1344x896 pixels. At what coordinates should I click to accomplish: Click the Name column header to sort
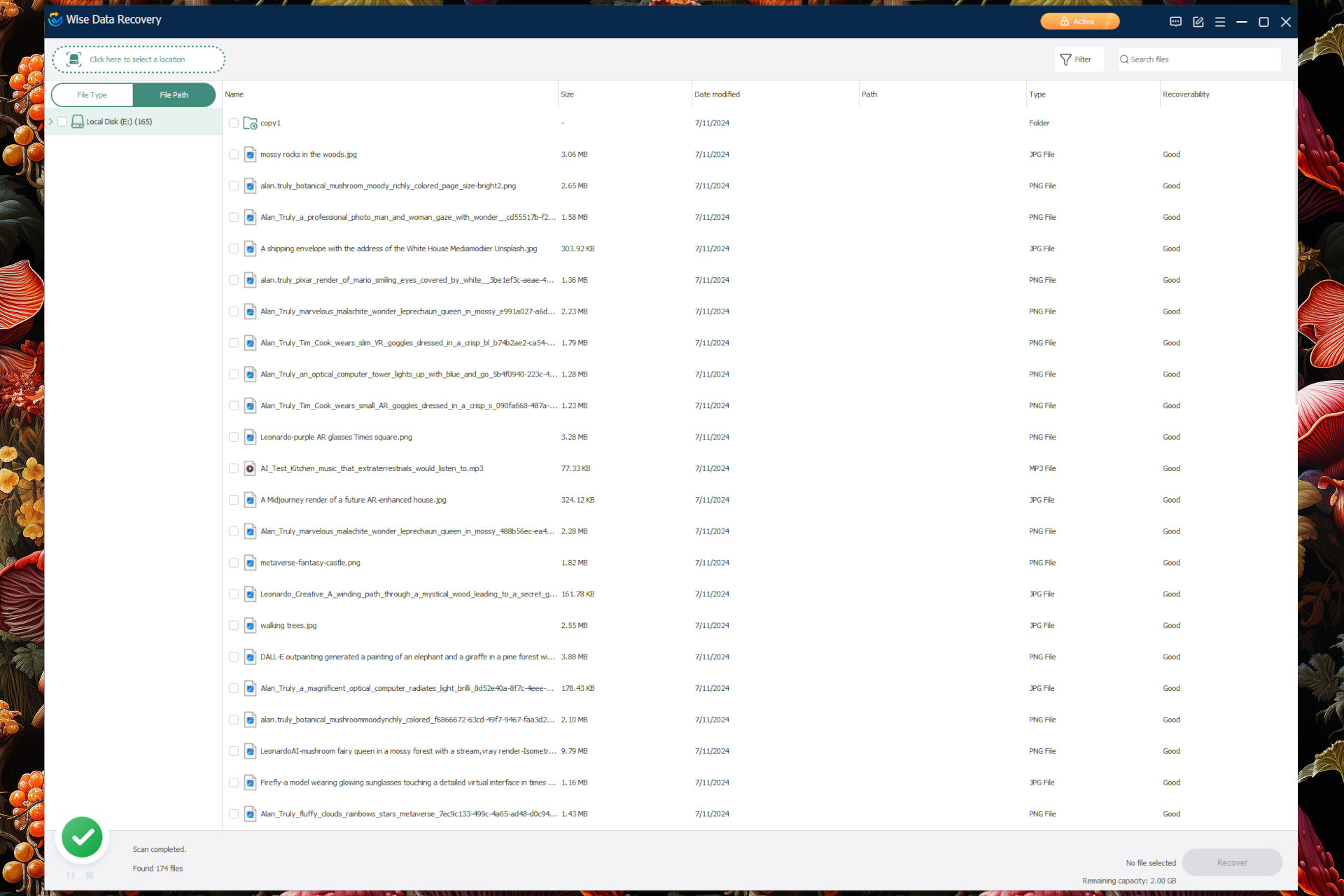234,94
